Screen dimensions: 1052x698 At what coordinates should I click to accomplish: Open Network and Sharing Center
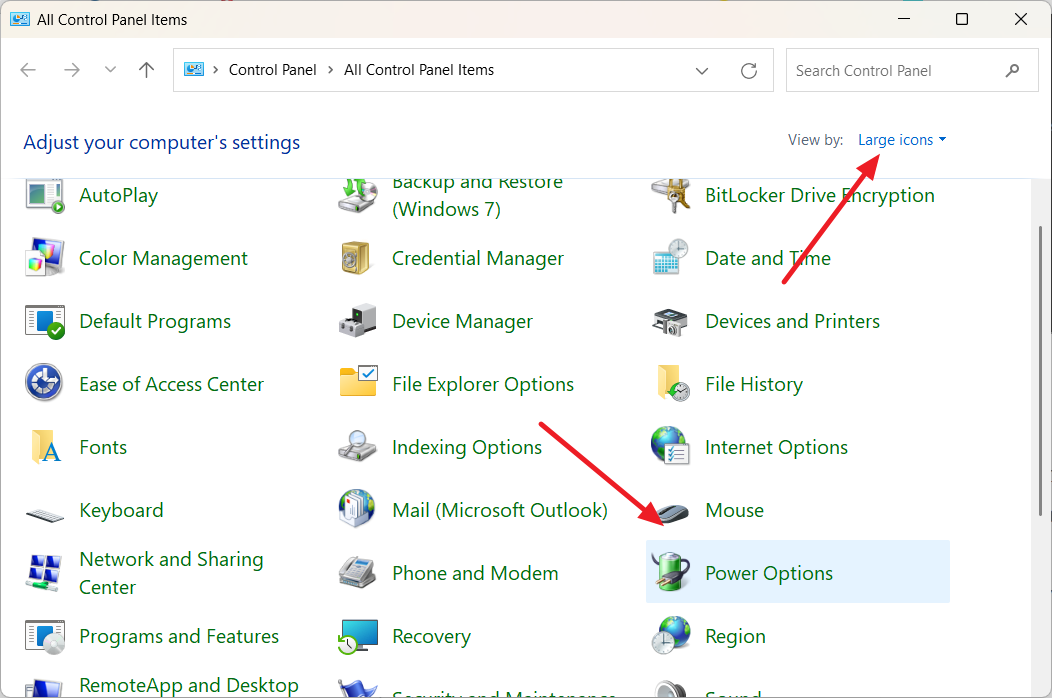tap(171, 573)
